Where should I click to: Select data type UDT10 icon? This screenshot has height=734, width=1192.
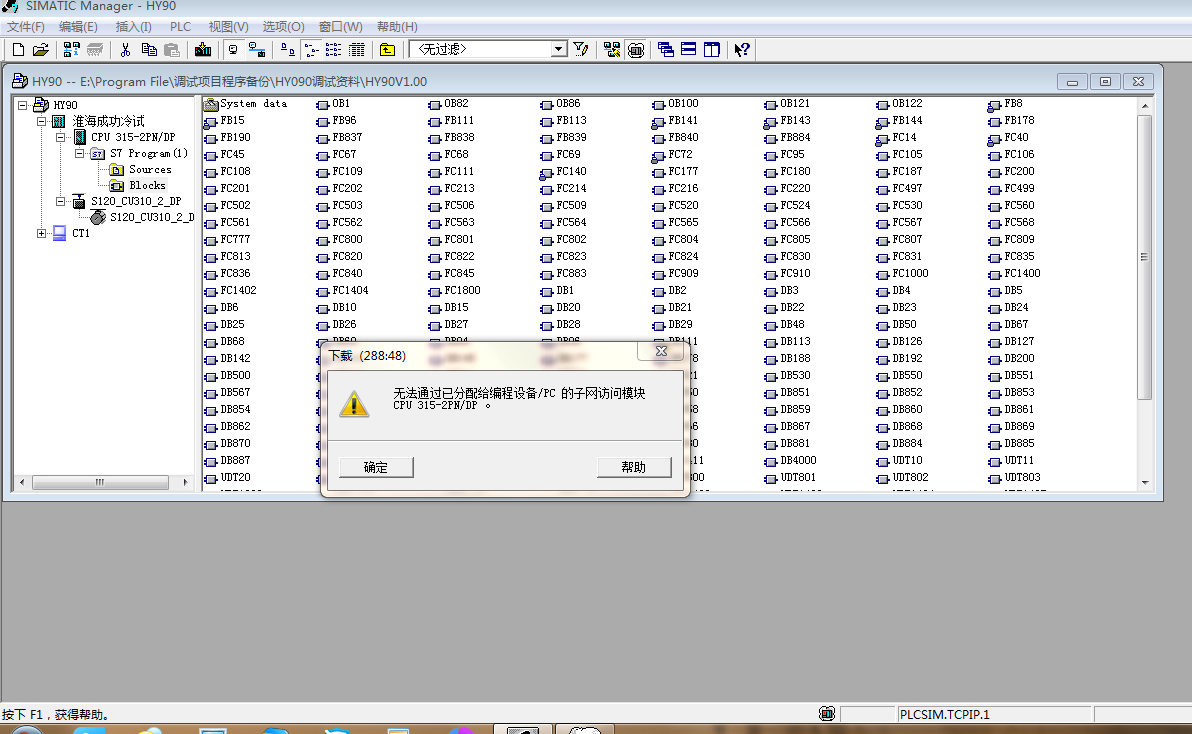tap(883, 461)
